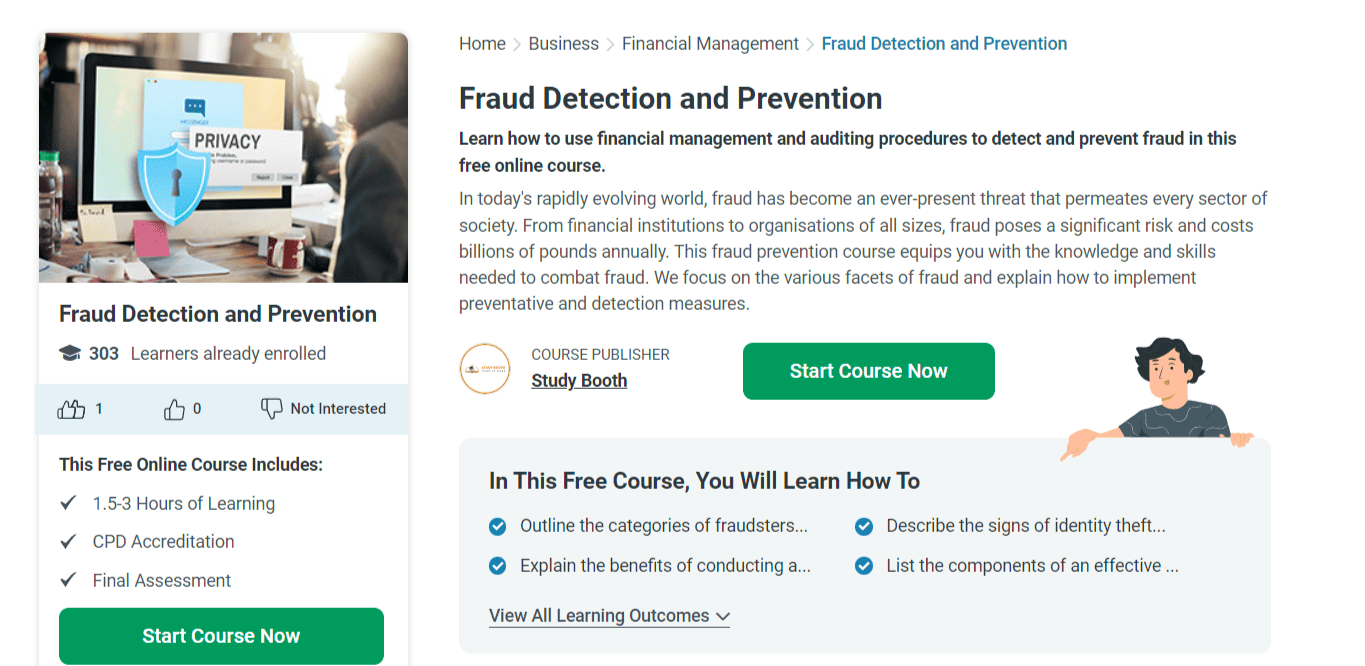The width and height of the screenshot is (1365, 666).
Task: Click the chevron after Financial Management breadcrumb
Action: [810, 43]
